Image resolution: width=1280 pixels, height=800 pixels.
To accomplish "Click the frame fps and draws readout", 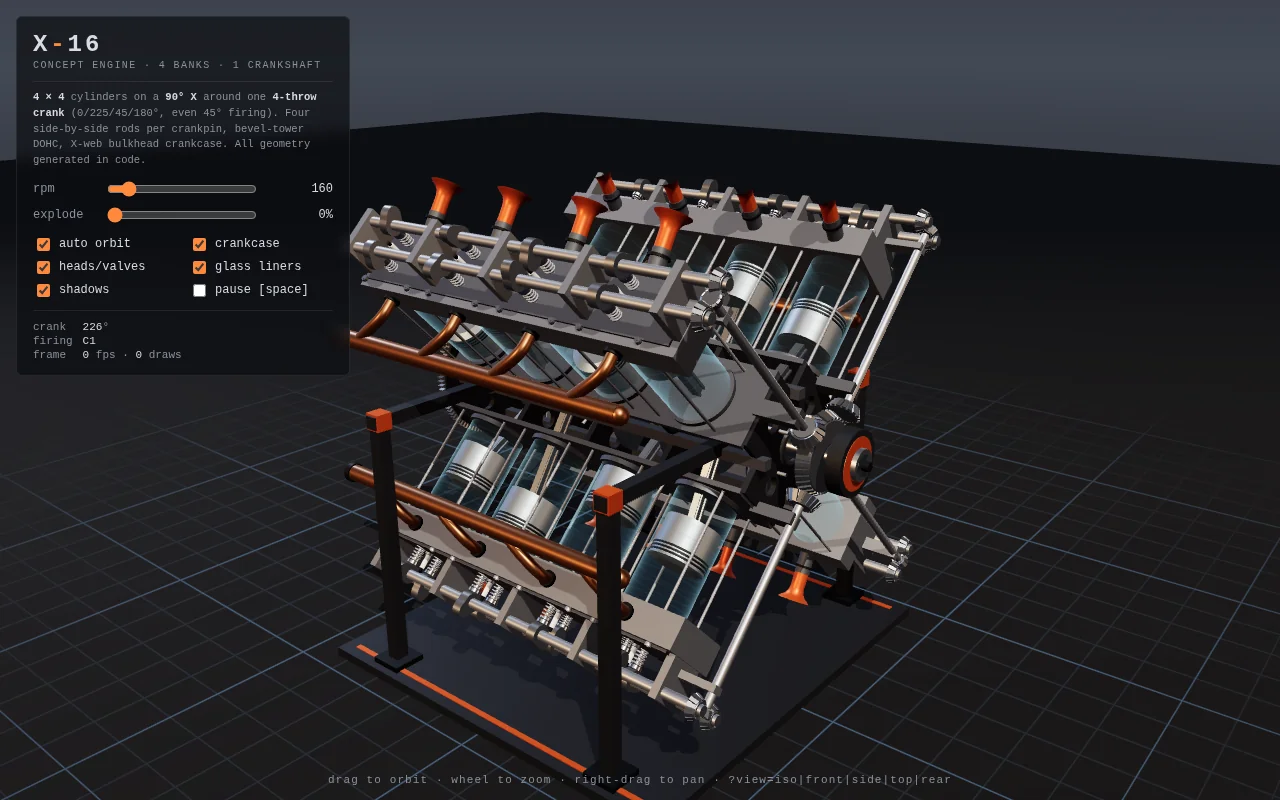I will (132, 355).
